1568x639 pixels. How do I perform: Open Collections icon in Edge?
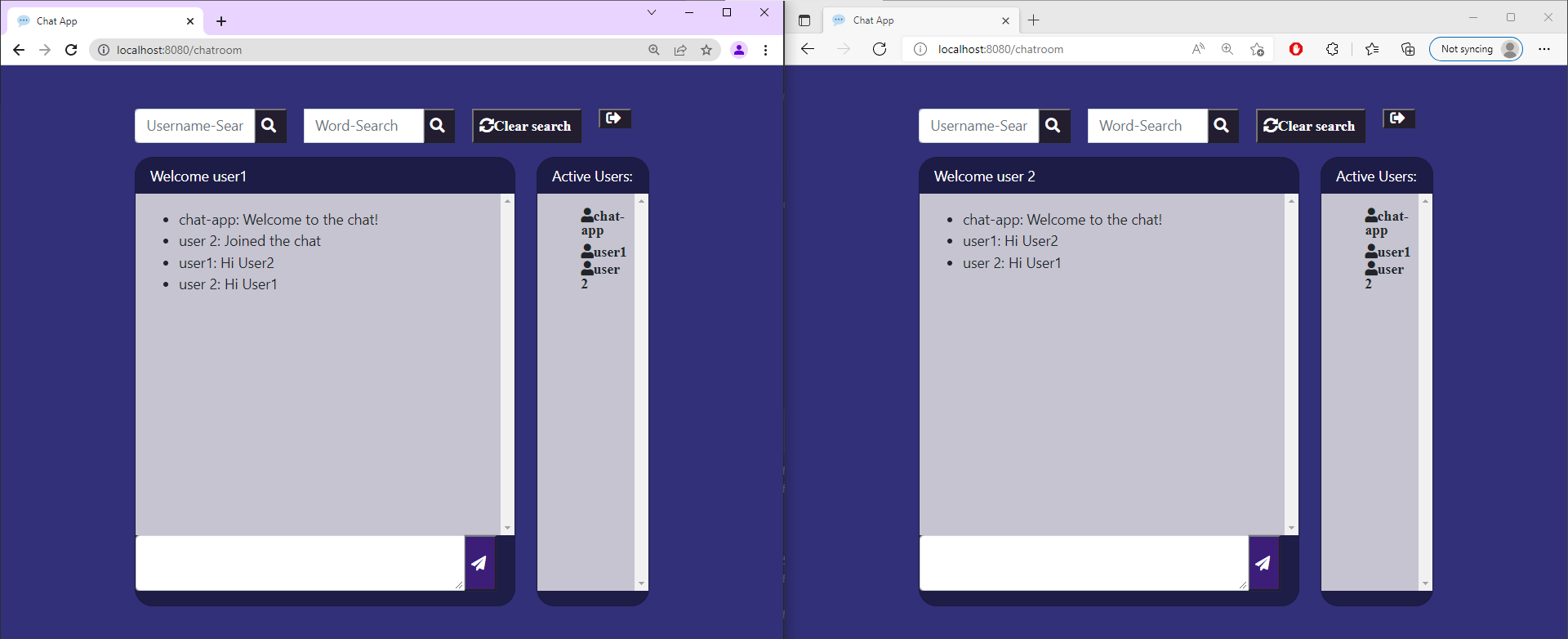[1408, 49]
